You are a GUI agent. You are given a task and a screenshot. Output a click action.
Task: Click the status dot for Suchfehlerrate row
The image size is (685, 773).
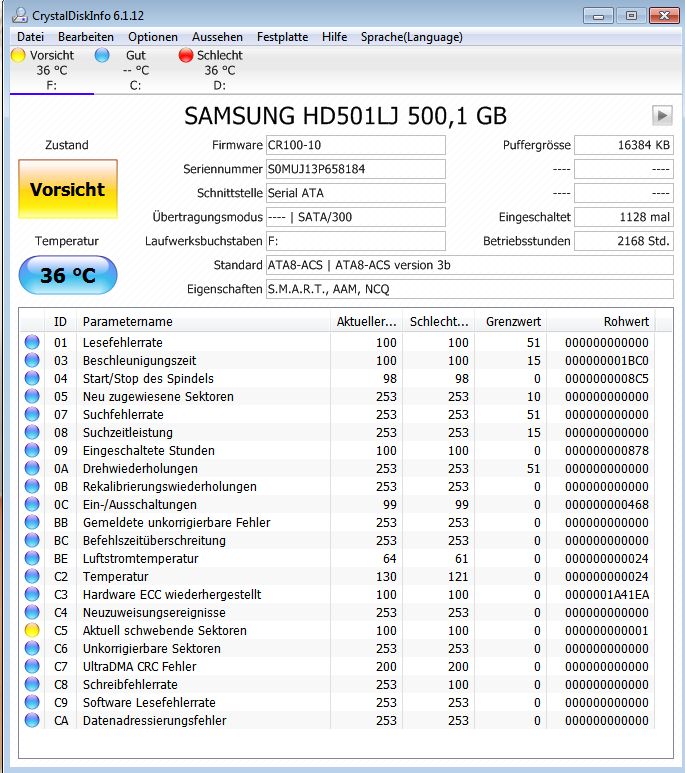[x=32, y=414]
